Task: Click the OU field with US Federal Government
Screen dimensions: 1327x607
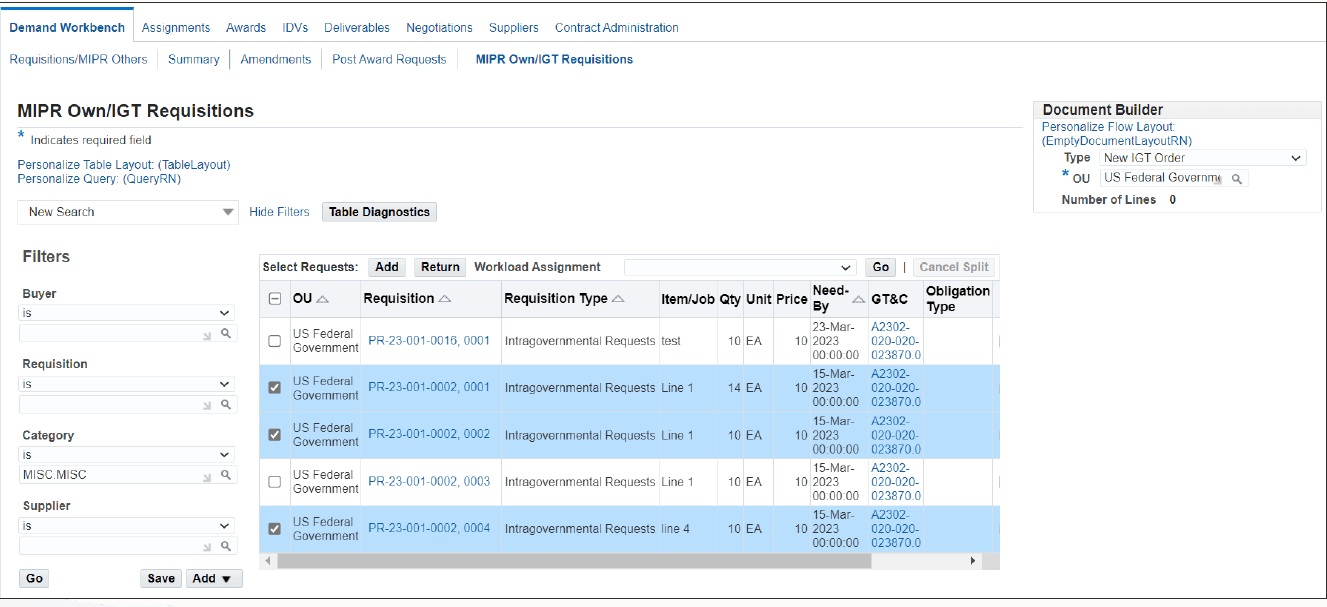Action: (x=1163, y=178)
